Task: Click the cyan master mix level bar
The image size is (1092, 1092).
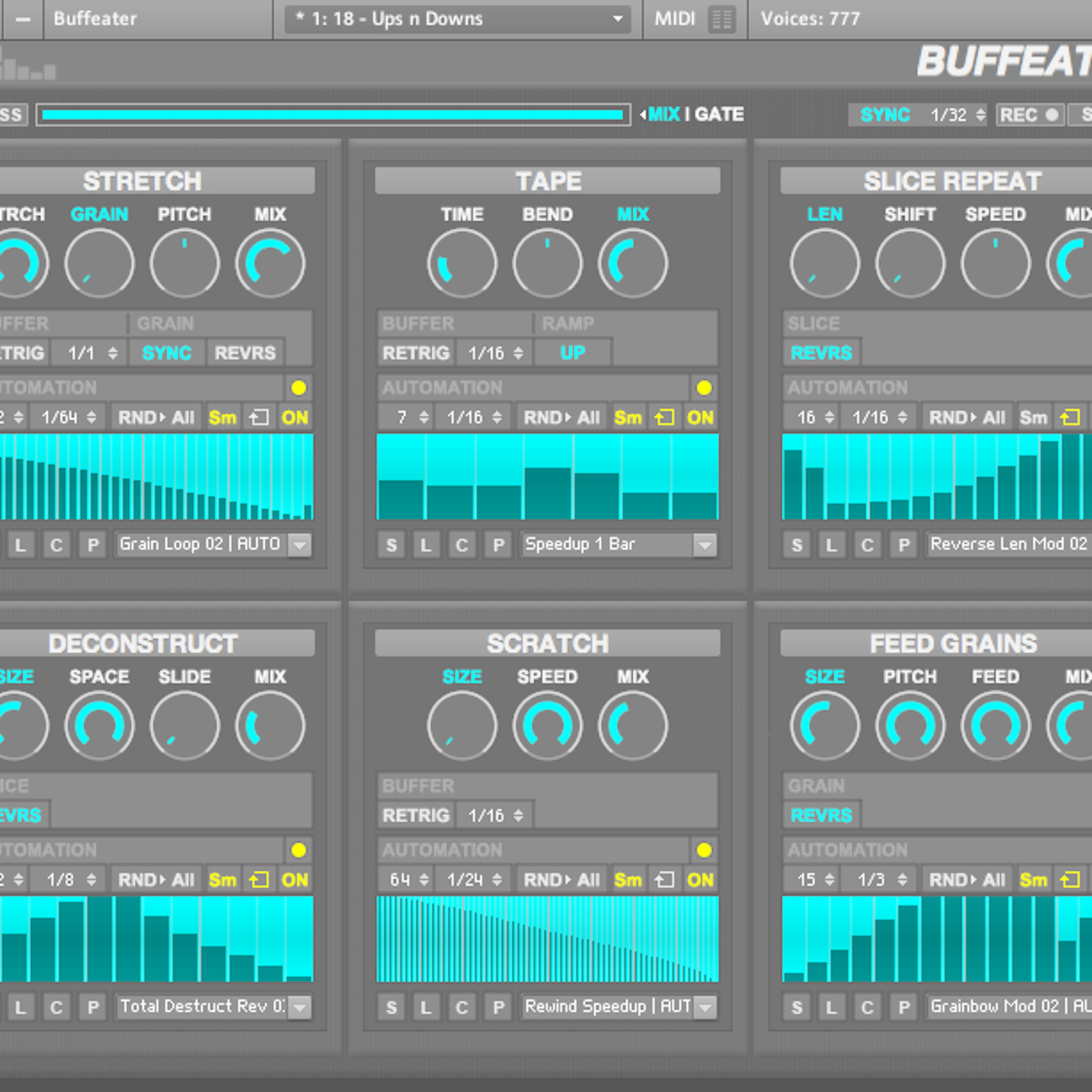Action: [333, 115]
